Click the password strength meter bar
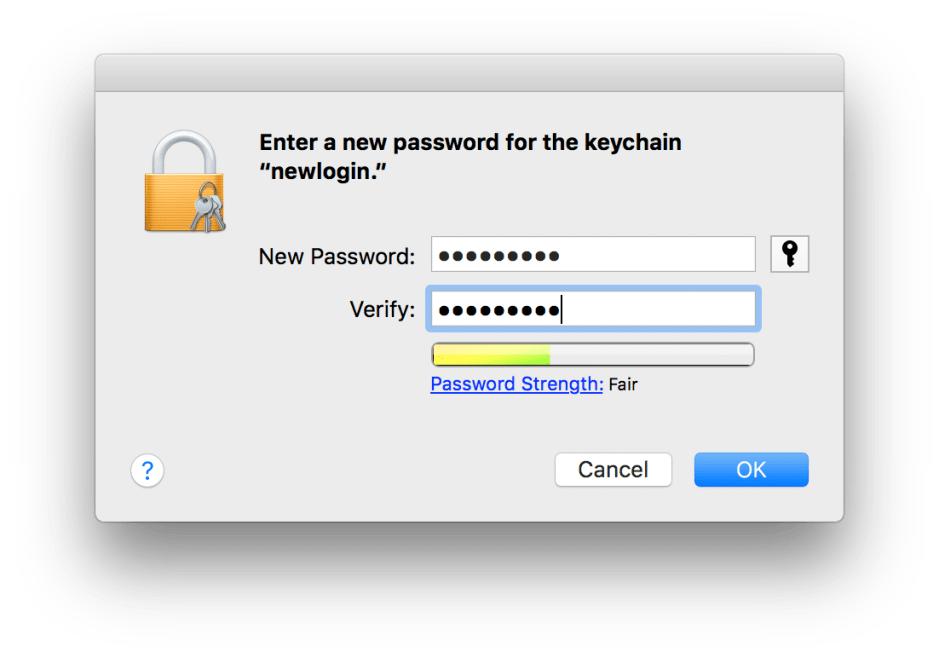Viewport: 939px width, 658px height. click(x=593, y=353)
